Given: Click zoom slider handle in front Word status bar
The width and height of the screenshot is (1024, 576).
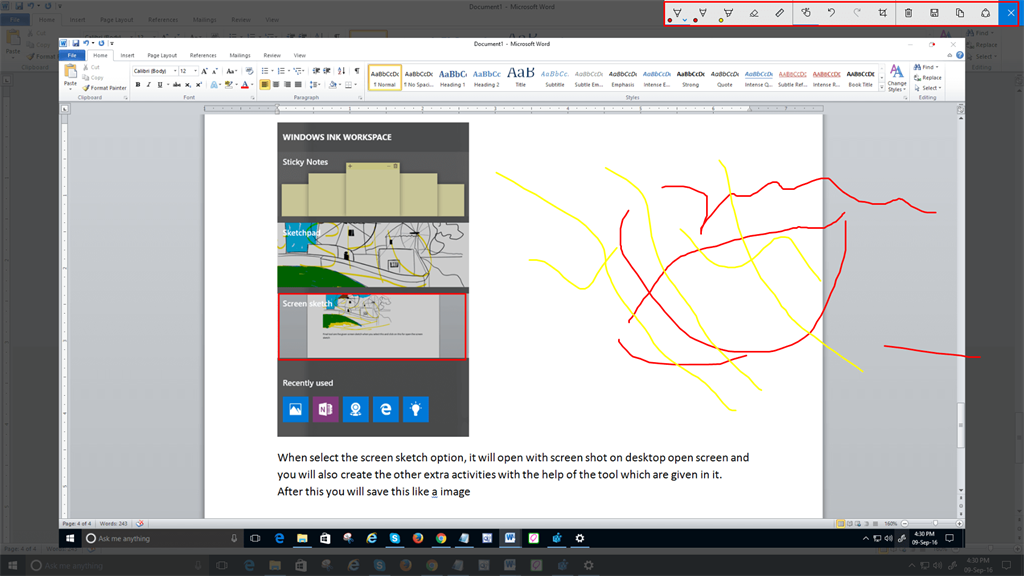Looking at the screenshot, I should pyautogui.click(x=935, y=524).
